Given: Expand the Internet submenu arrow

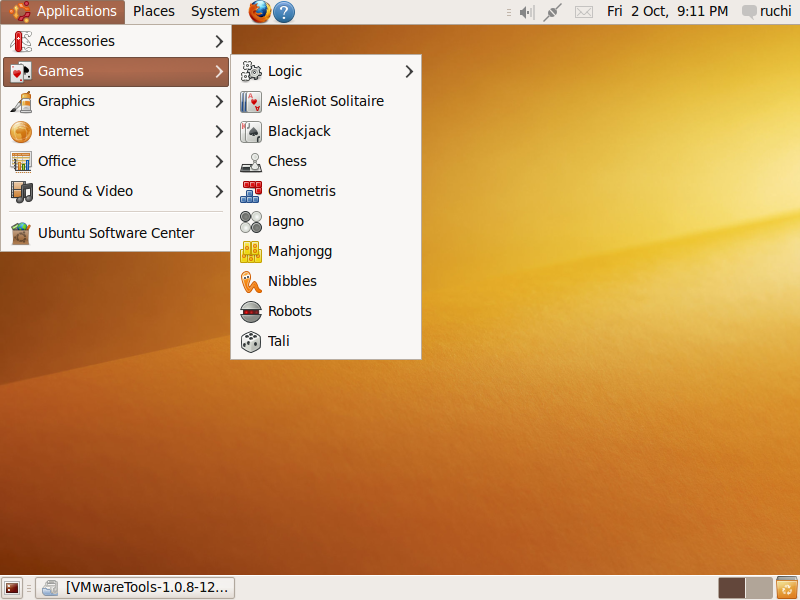Looking at the screenshot, I should tap(219, 132).
